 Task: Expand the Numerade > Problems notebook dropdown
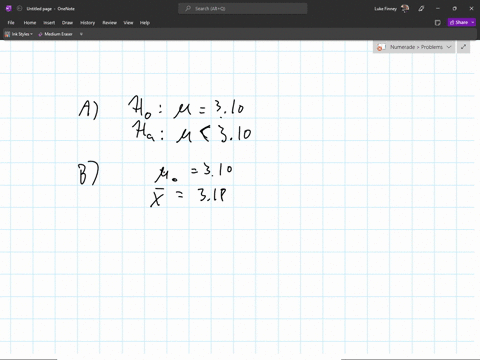coord(449,47)
